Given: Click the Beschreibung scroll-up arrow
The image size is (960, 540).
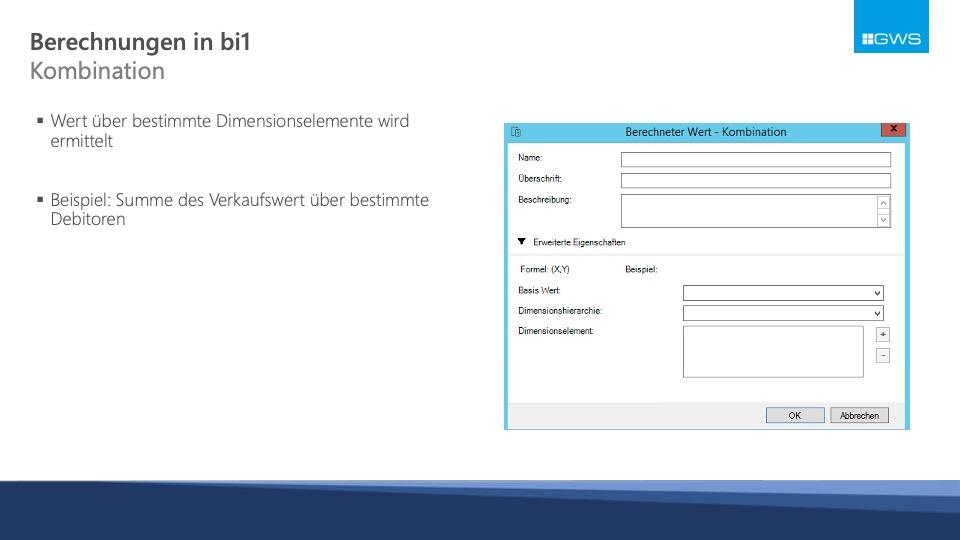Looking at the screenshot, I should [x=883, y=203].
